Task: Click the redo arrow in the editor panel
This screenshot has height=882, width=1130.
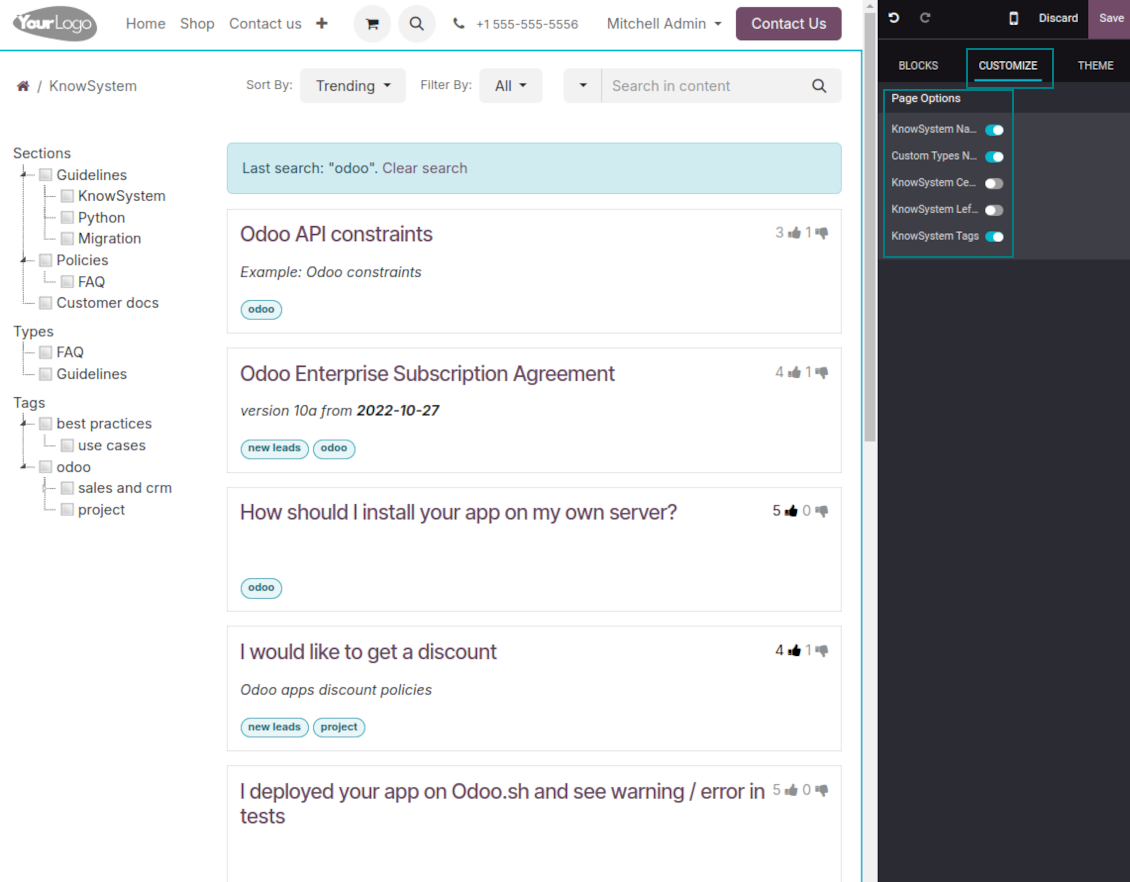Action: tap(925, 18)
